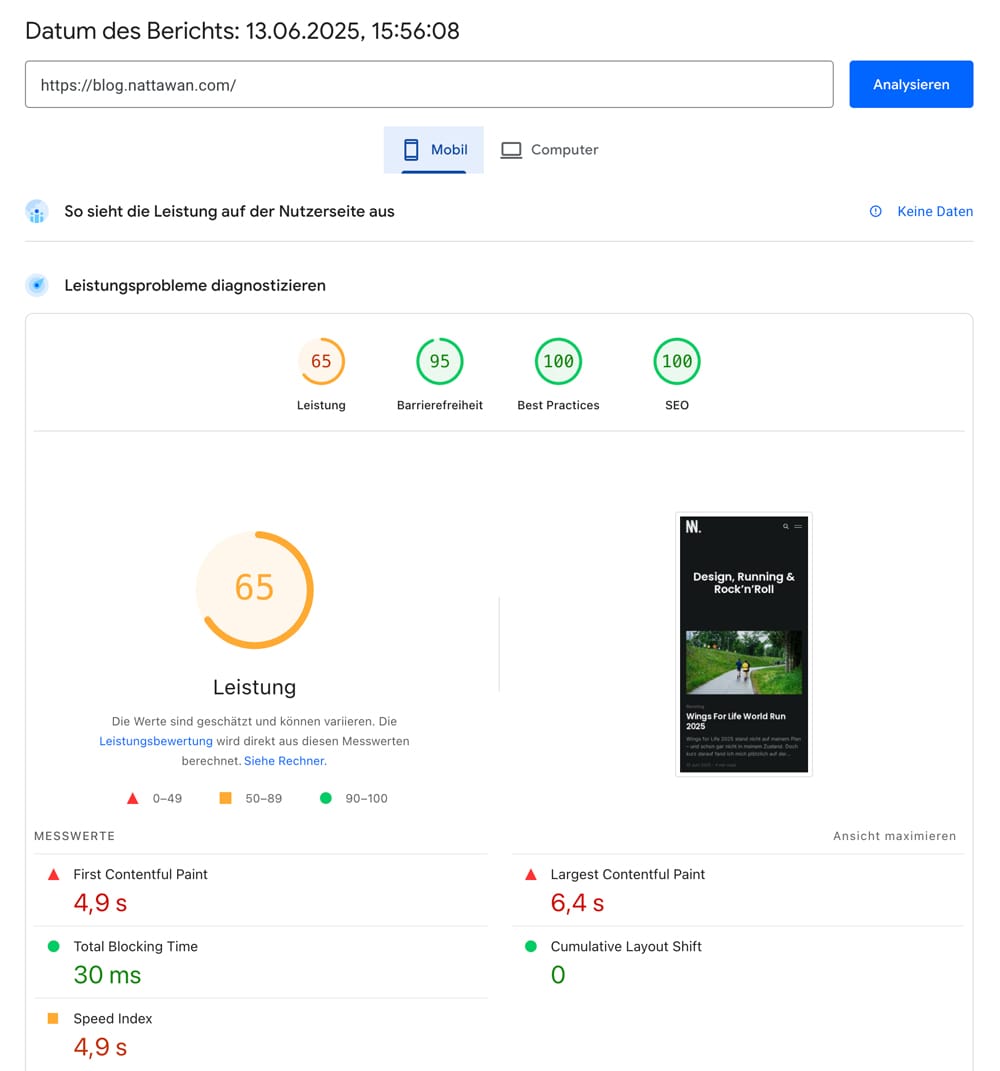Click the First Contentful Paint label

click(140, 874)
